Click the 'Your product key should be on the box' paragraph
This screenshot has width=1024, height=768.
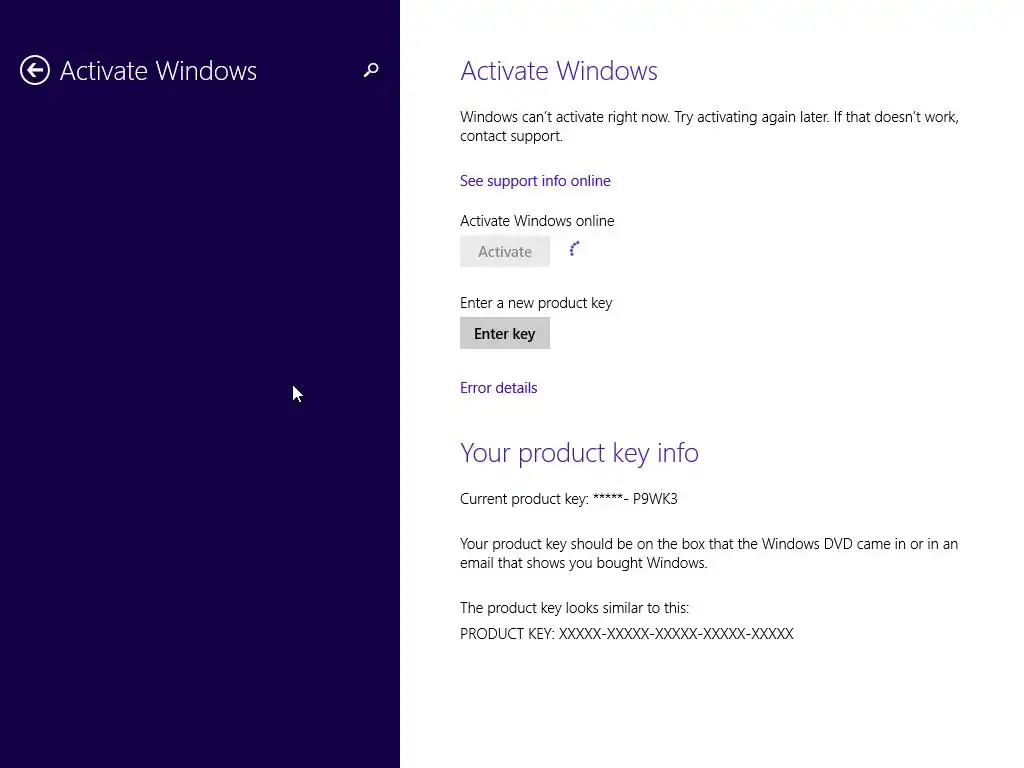(x=709, y=553)
